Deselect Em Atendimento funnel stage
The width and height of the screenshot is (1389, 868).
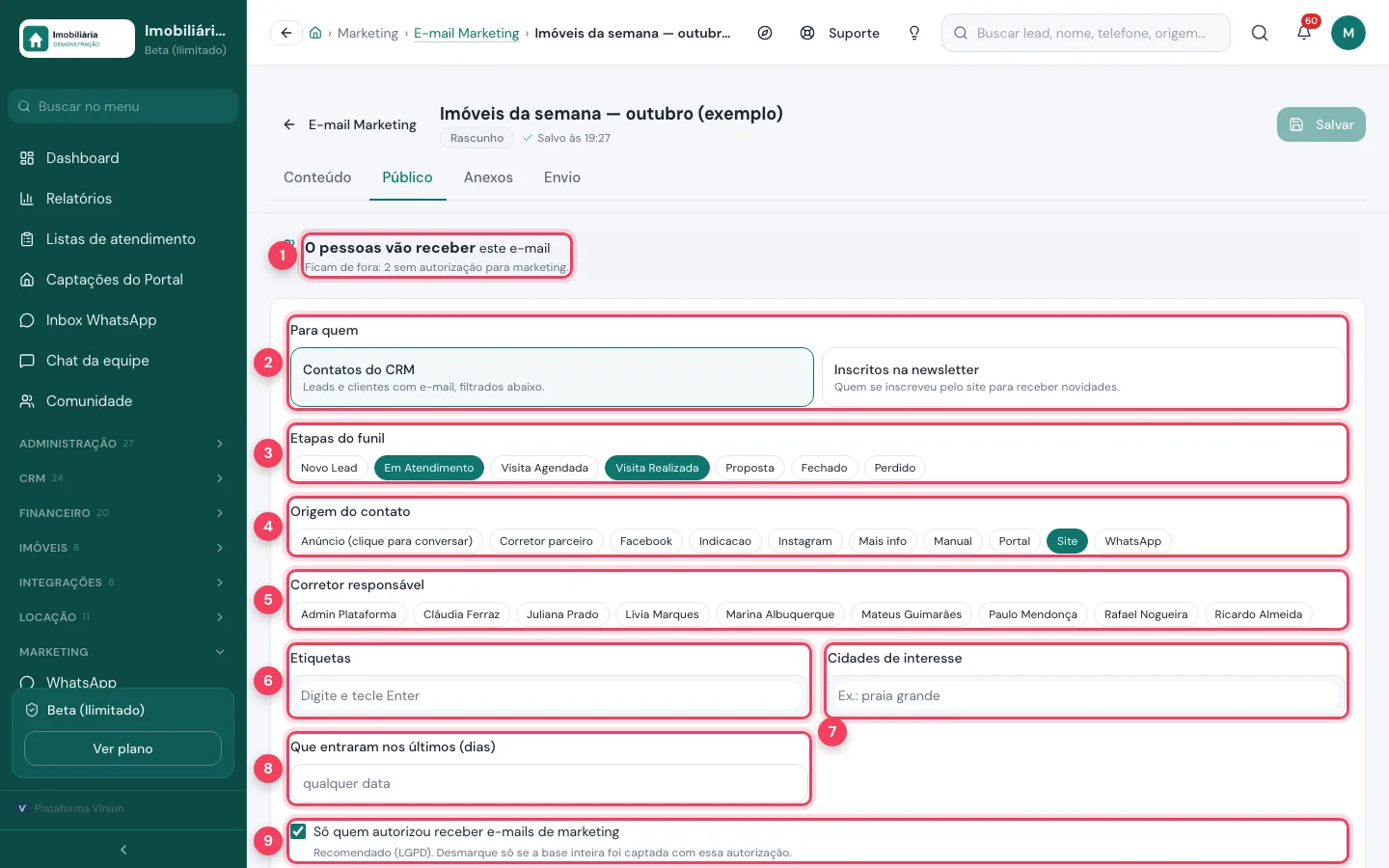tap(429, 468)
